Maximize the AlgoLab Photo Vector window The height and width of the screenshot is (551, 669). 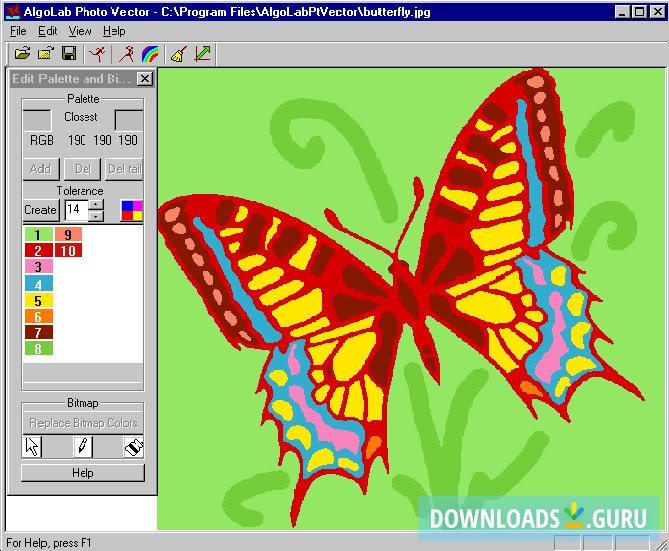click(640, 12)
